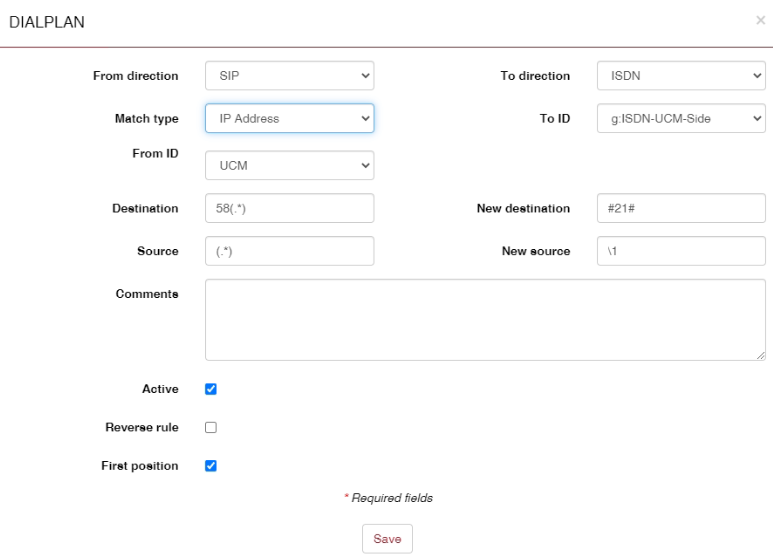The width and height of the screenshot is (773, 560).
Task: Open the To ID dropdown
Action: [x=681, y=119]
